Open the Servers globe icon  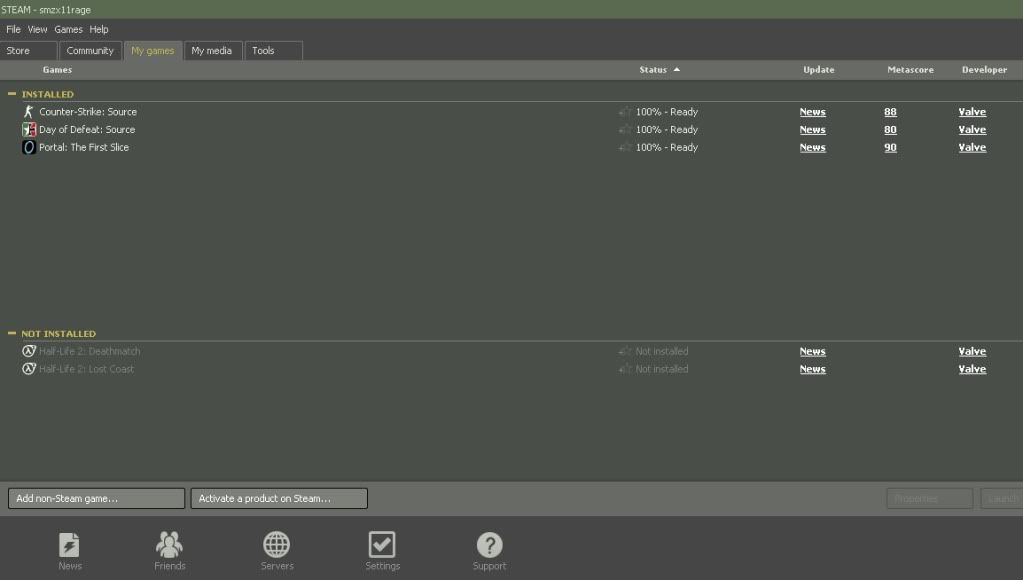coord(277,545)
